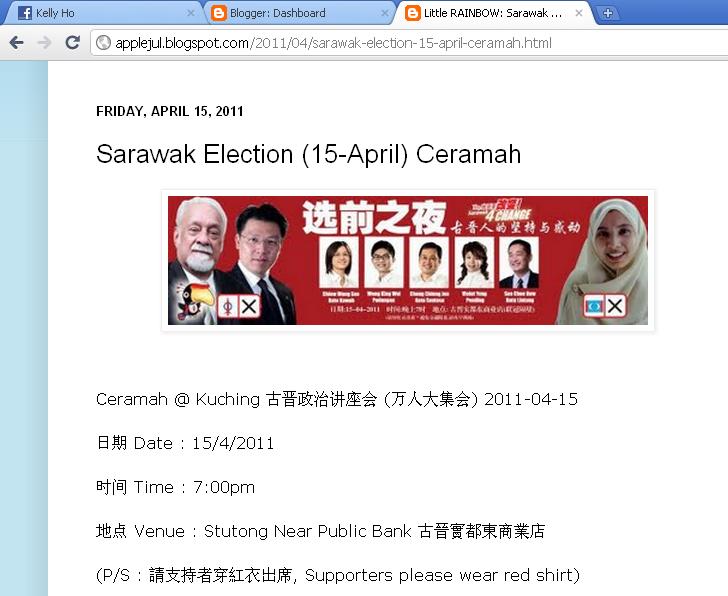Image resolution: width=728 pixels, height=596 pixels.
Task: Click the globe site info icon
Action: click(x=103, y=43)
